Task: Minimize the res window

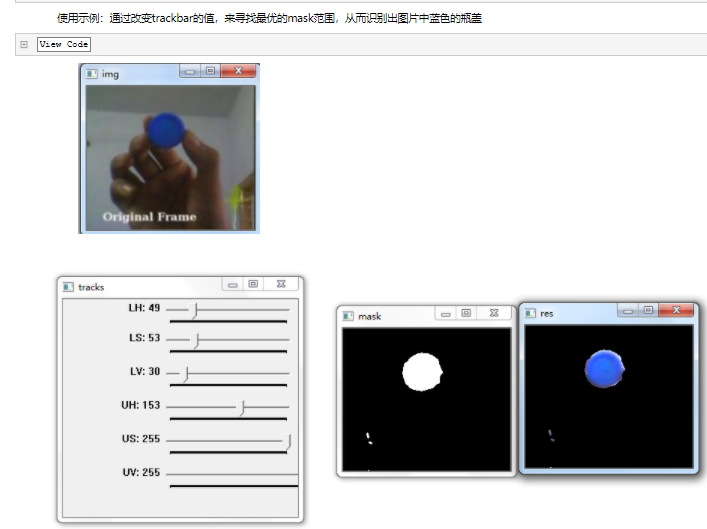Action: [628, 310]
